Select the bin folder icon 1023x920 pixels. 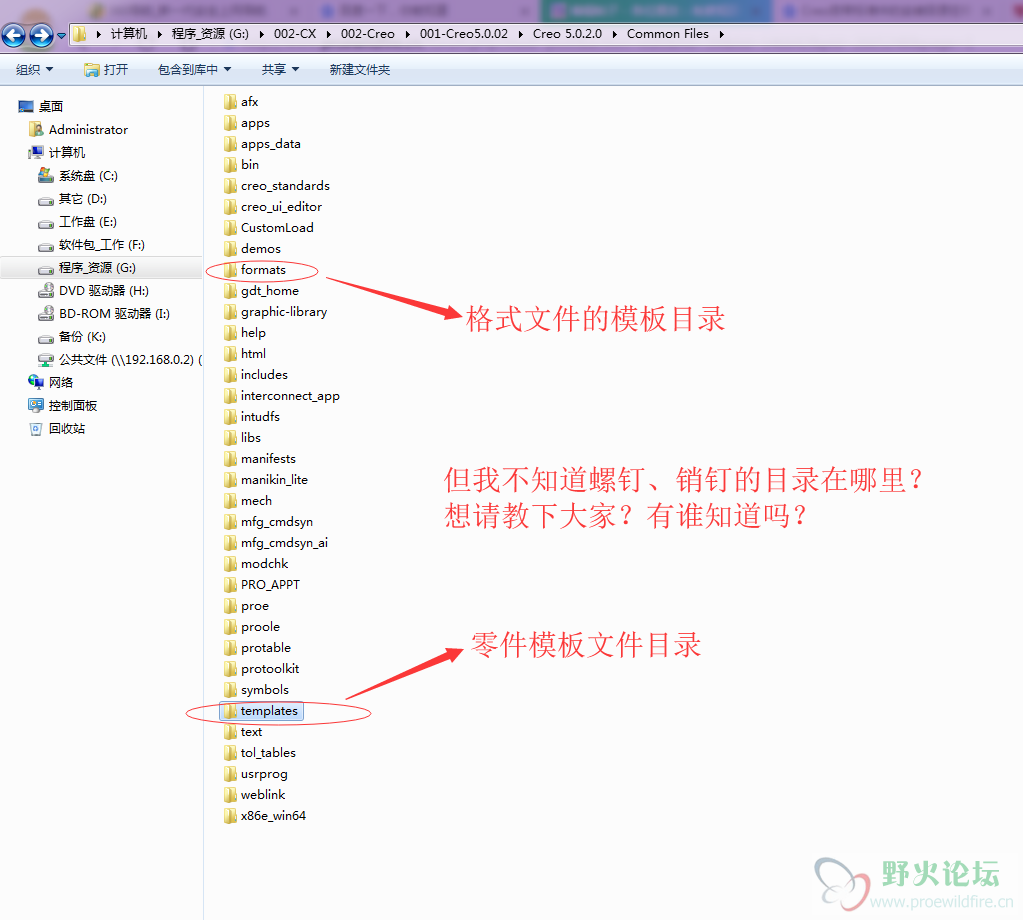(230, 164)
